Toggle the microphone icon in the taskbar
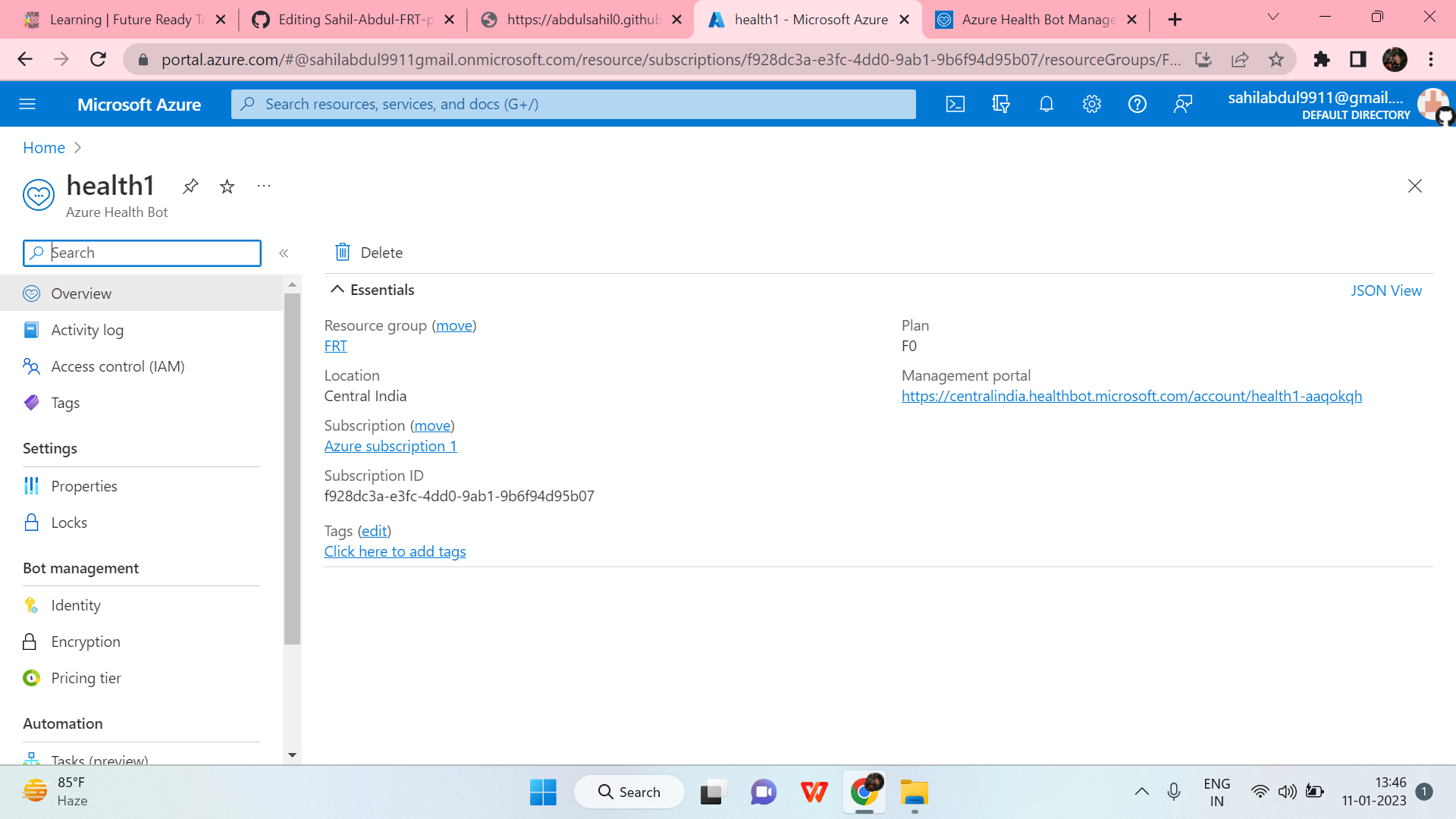1456x819 pixels. pos(1174,792)
